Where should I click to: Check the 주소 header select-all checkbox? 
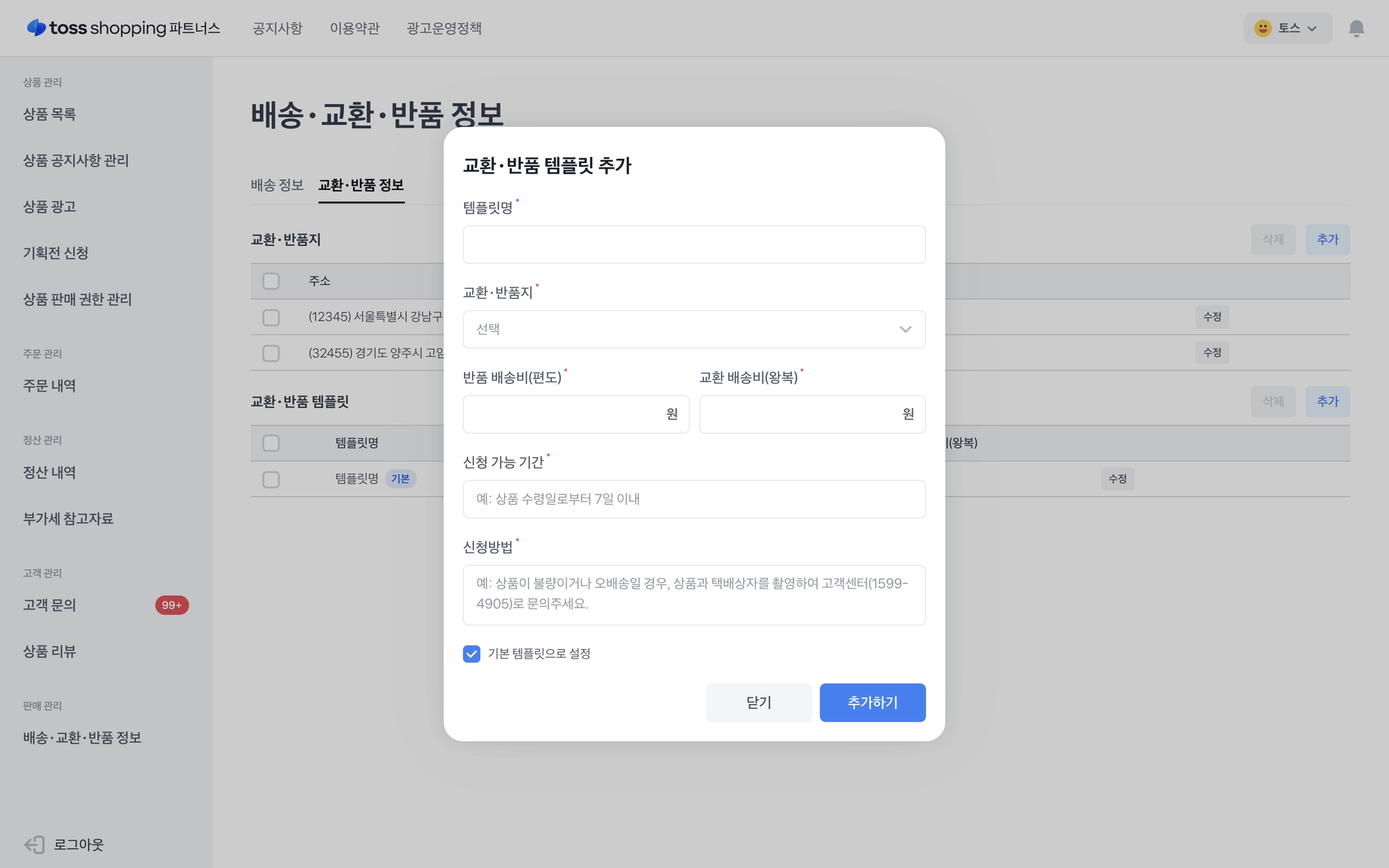point(271,281)
